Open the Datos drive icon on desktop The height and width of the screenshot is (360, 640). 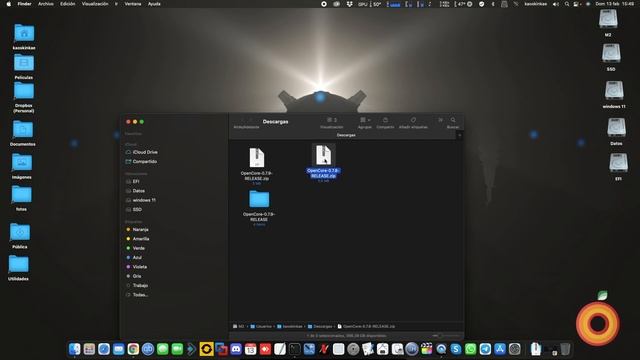[x=616, y=127]
